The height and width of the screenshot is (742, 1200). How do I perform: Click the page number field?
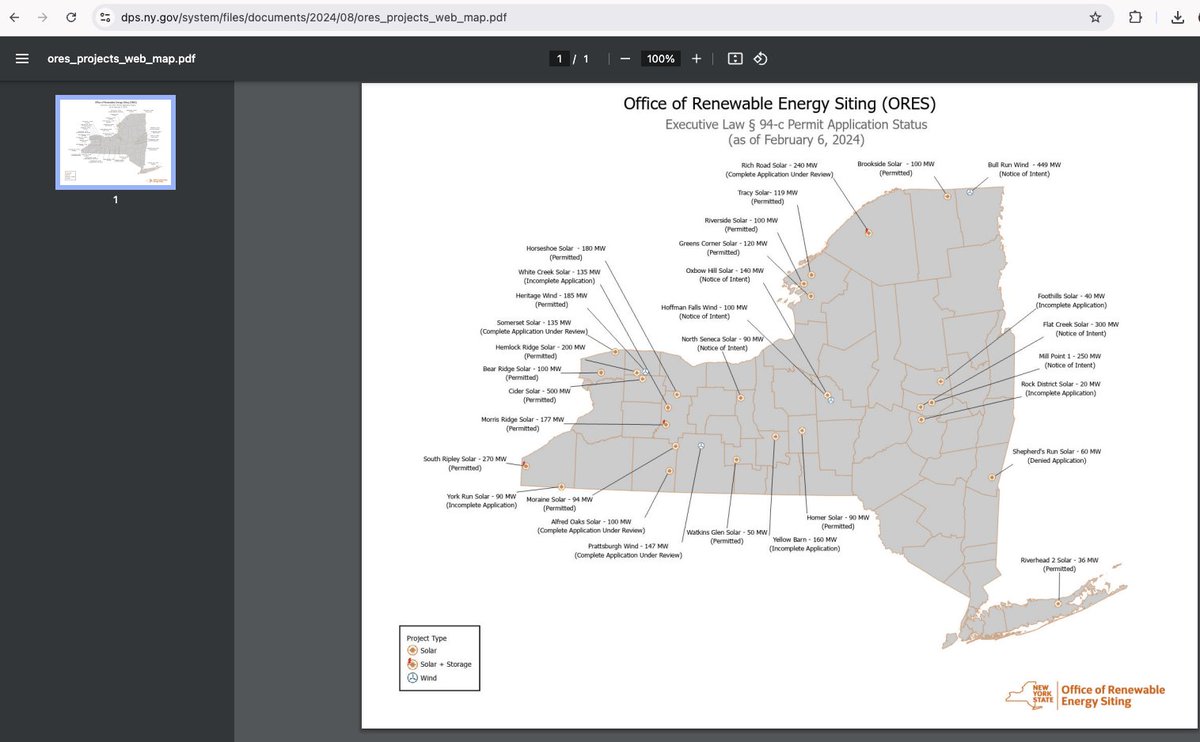click(x=561, y=59)
